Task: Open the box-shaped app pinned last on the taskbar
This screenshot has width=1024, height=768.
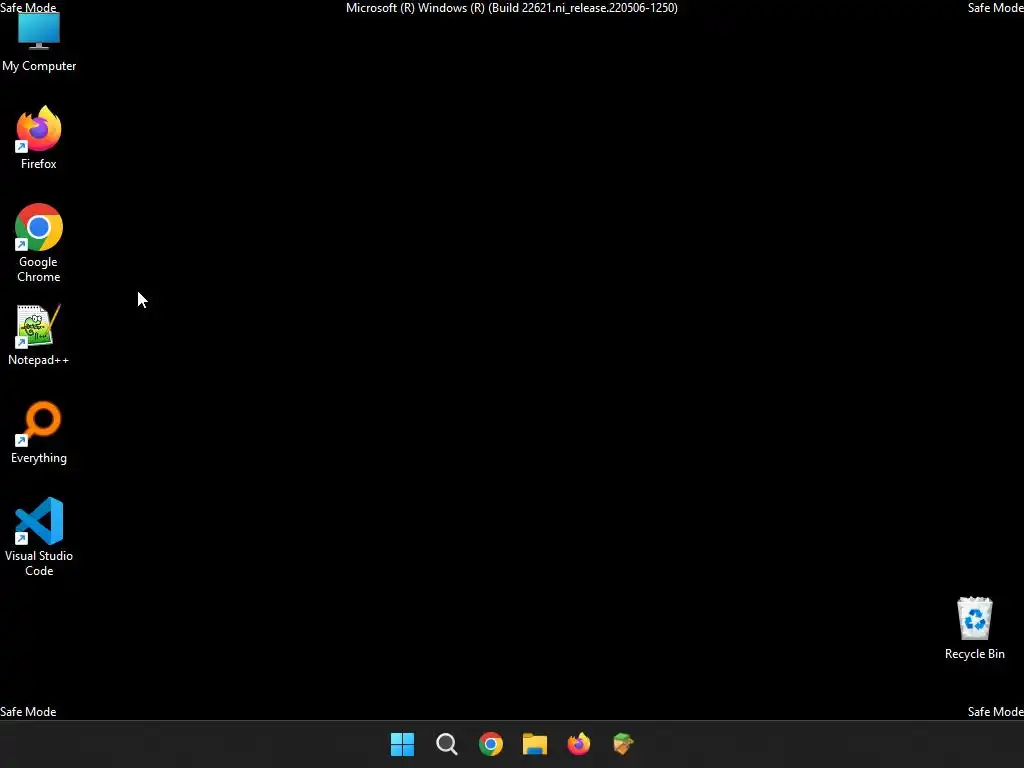Action: coord(623,744)
